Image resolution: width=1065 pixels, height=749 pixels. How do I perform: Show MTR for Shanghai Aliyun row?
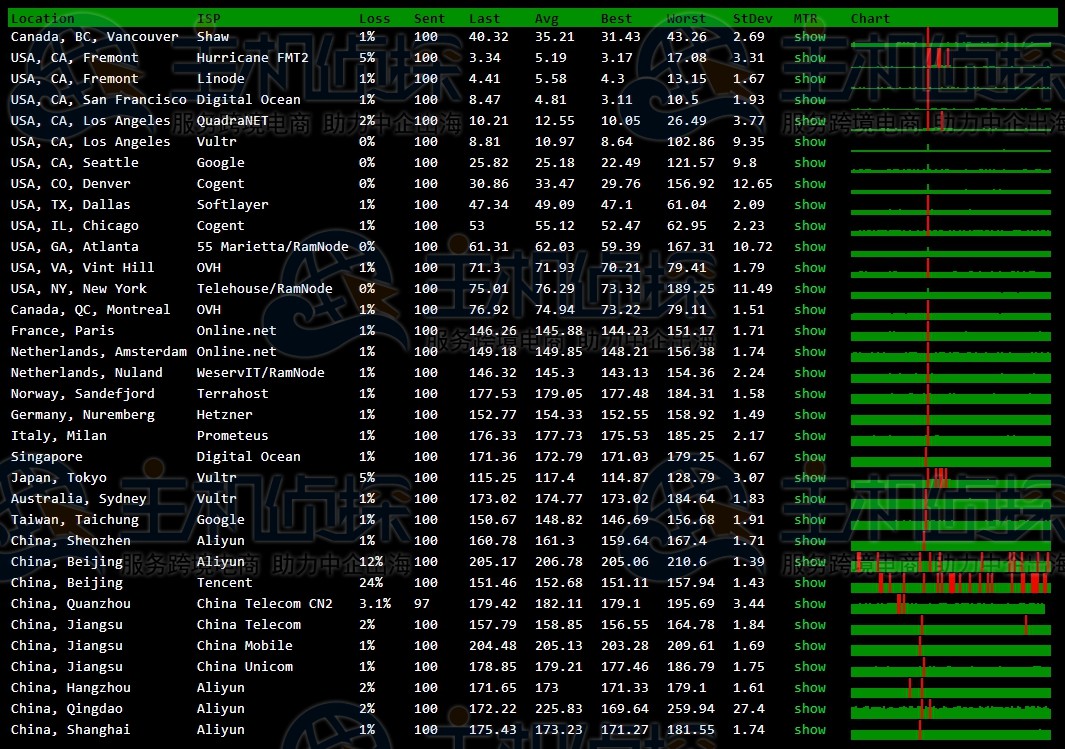[x=810, y=730]
